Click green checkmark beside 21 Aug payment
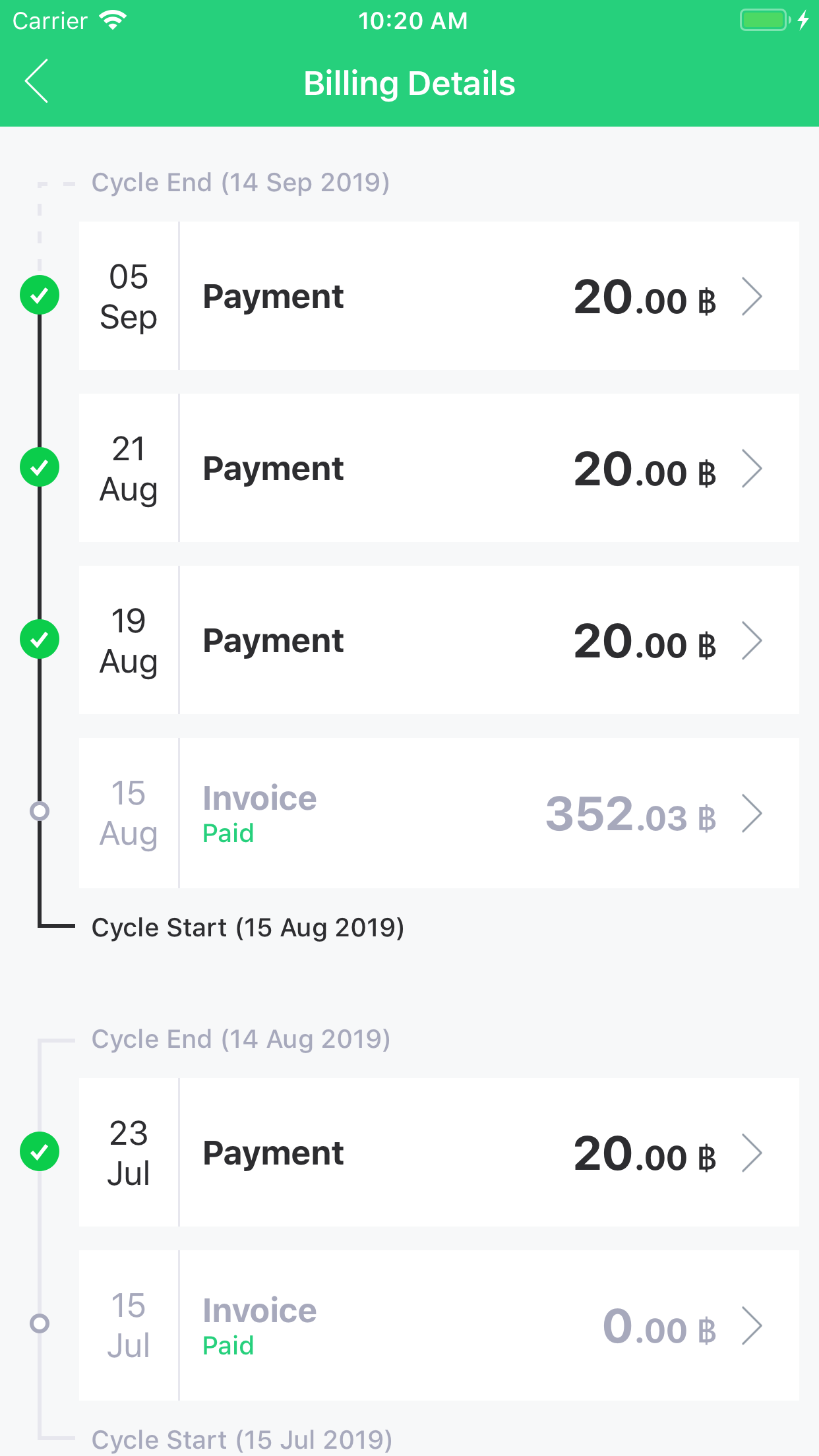 tap(40, 467)
